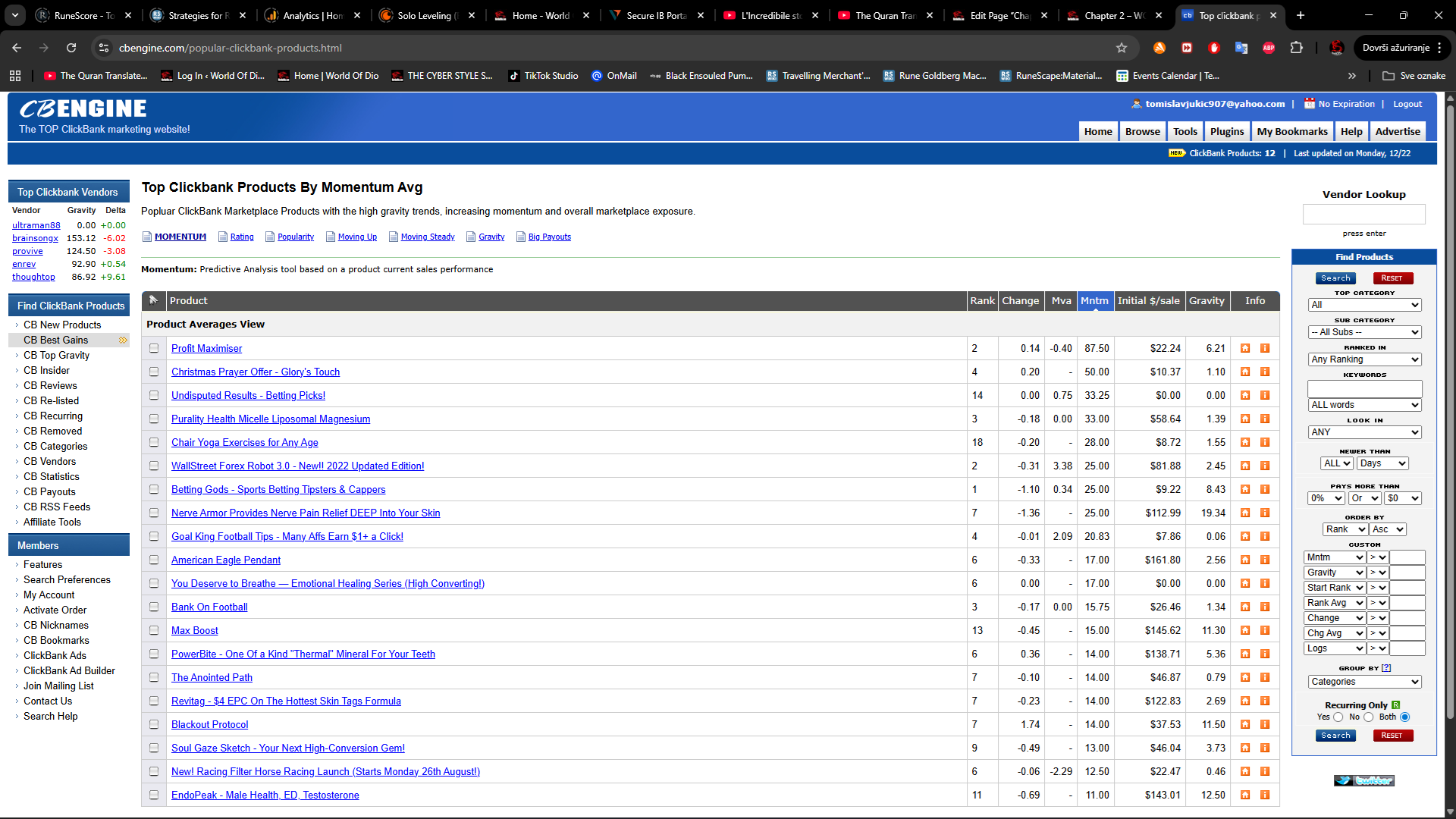Open the Browse navigation tab
Viewport: 1456px width, 819px height.
click(1142, 131)
